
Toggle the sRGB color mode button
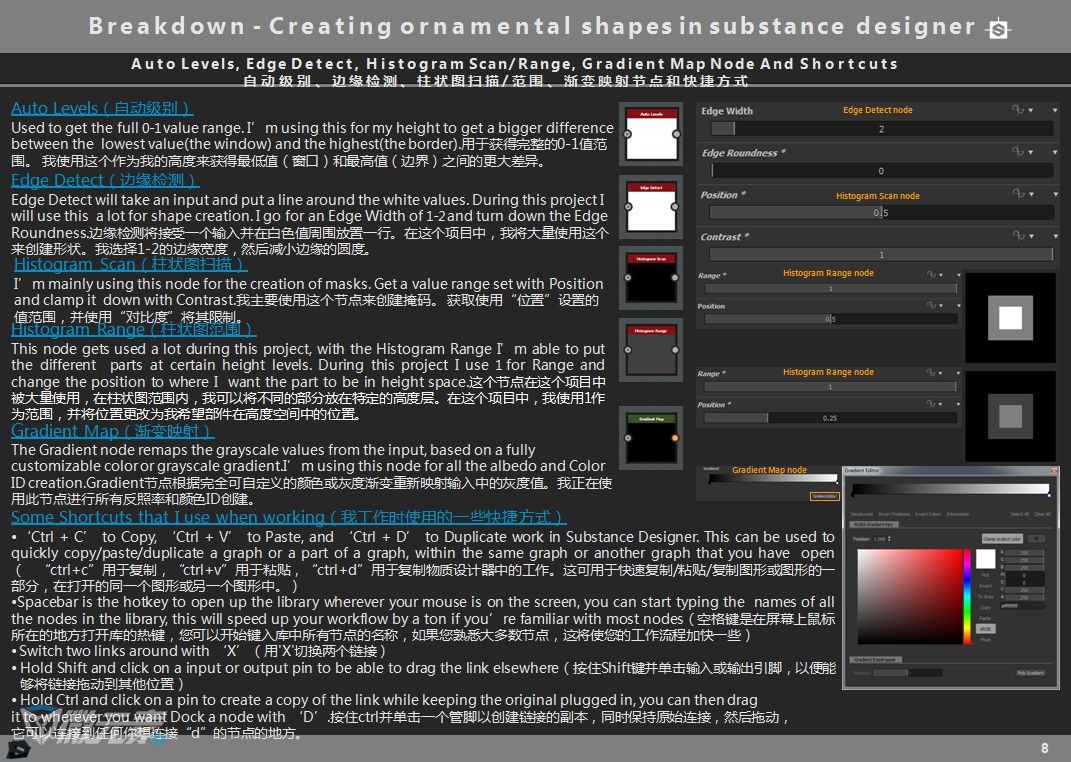tap(986, 629)
